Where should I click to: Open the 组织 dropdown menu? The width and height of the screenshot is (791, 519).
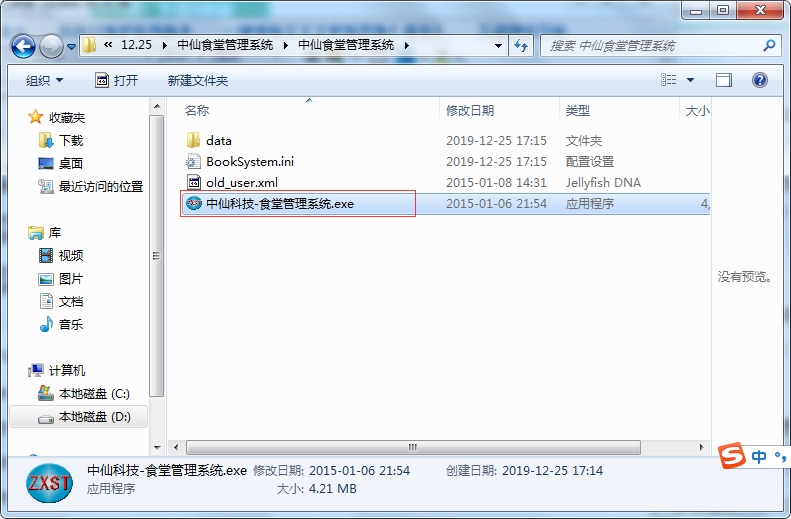[x=44, y=80]
